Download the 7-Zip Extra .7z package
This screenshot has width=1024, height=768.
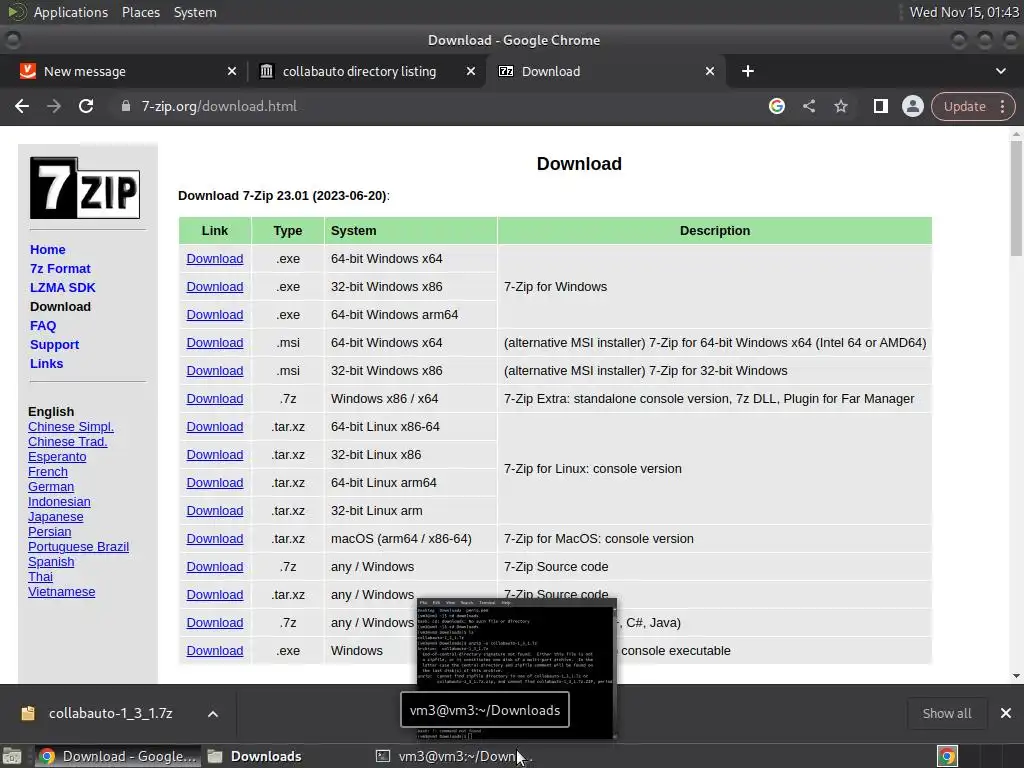pos(215,398)
